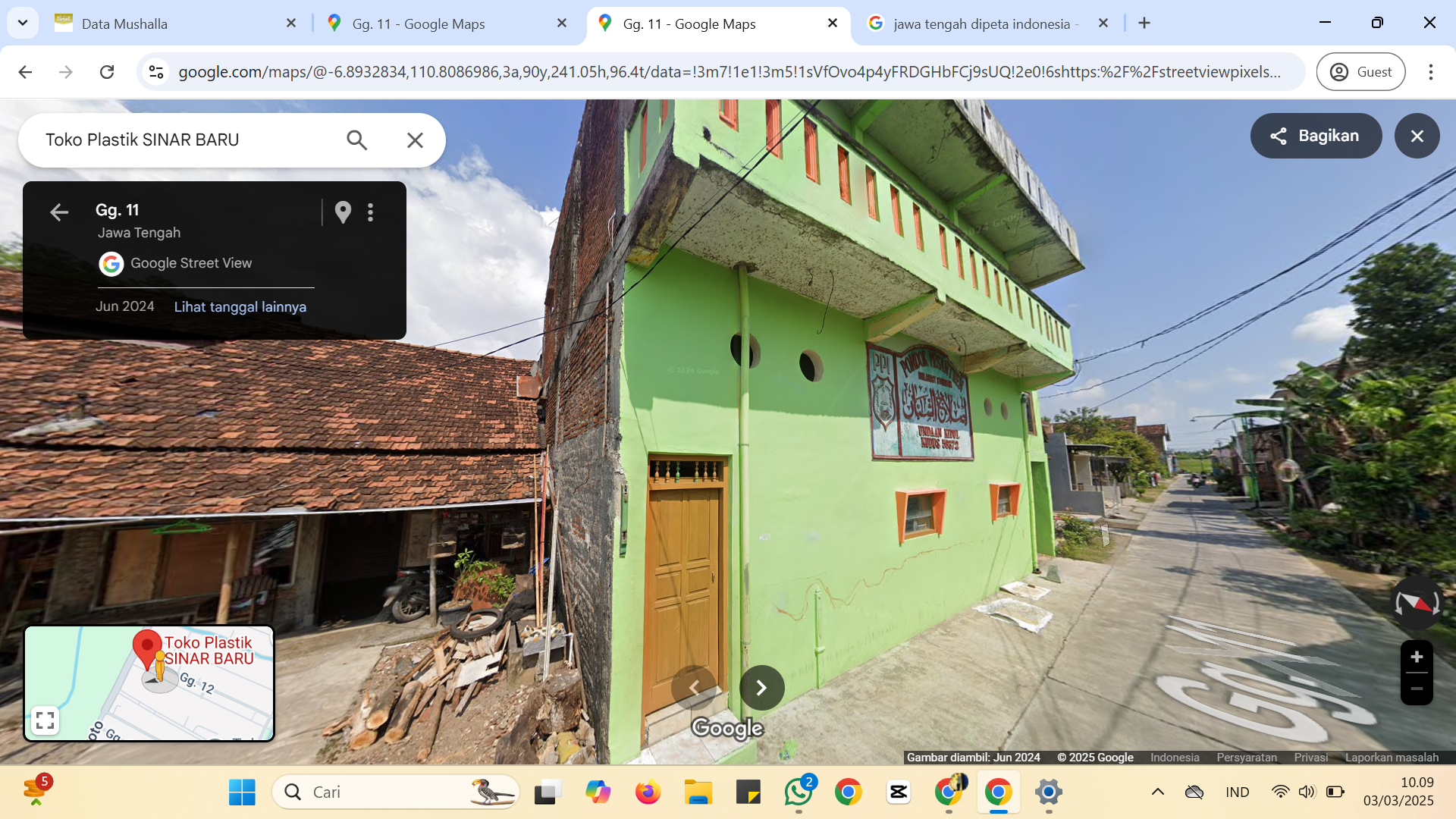Open Laporkan masalah link
Viewport: 1456px width, 819px height.
[1392, 758]
